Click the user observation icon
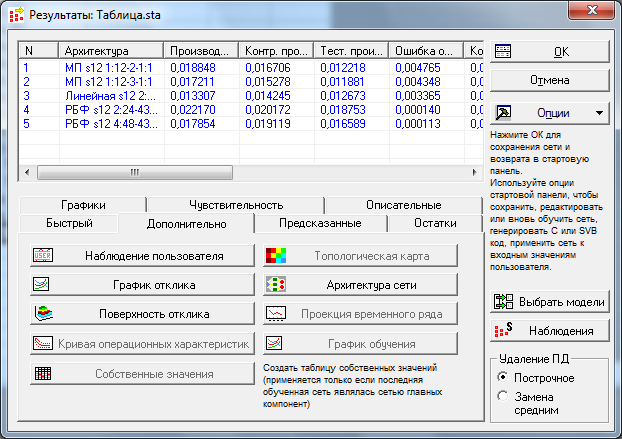The image size is (622, 439). (42, 255)
